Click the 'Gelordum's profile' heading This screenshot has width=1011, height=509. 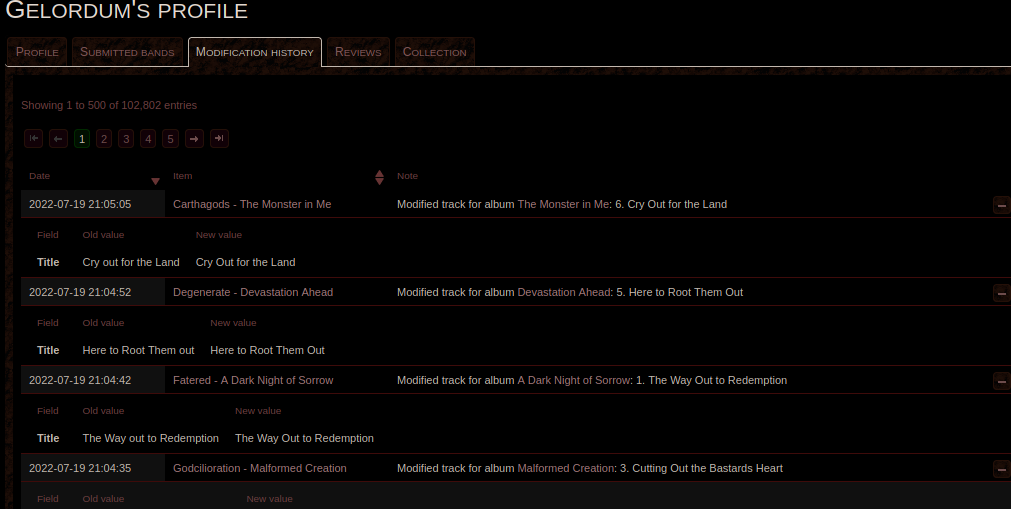[126, 10]
